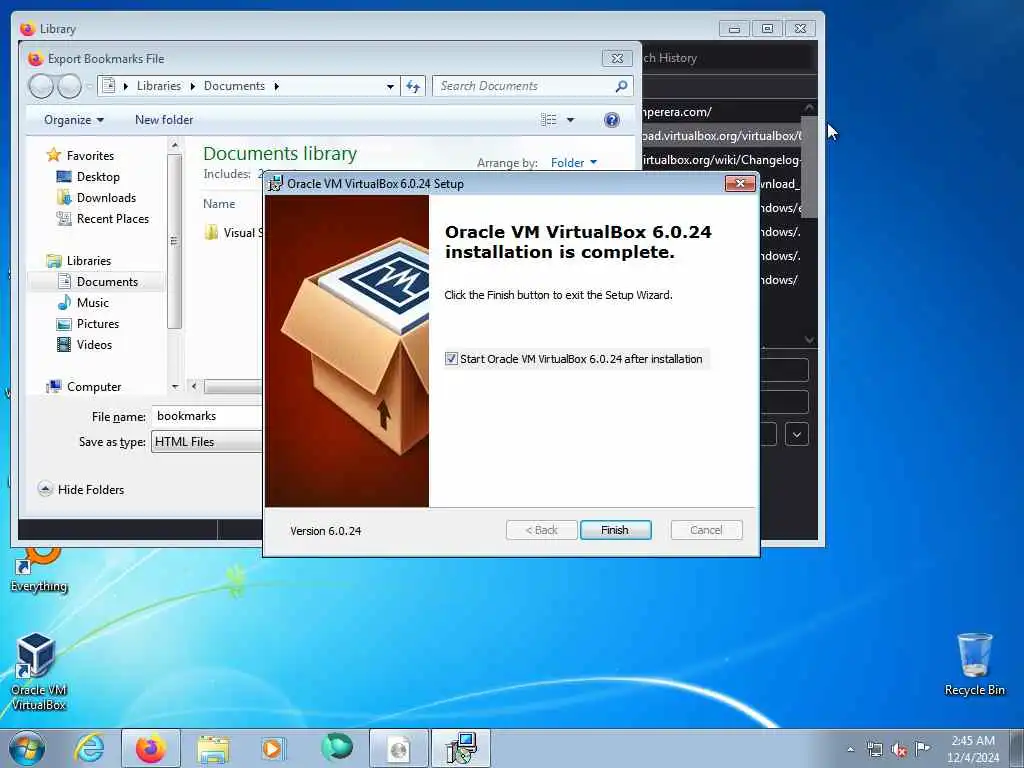Select Pictures library in navigation pane
The height and width of the screenshot is (768, 1024).
pos(97,324)
